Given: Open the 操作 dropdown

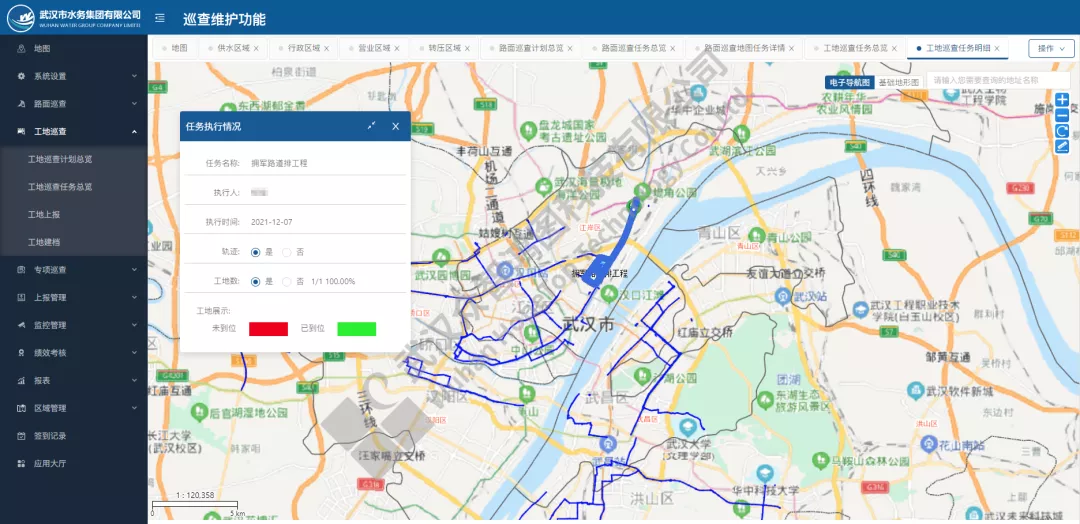Looking at the screenshot, I should coord(1051,48).
